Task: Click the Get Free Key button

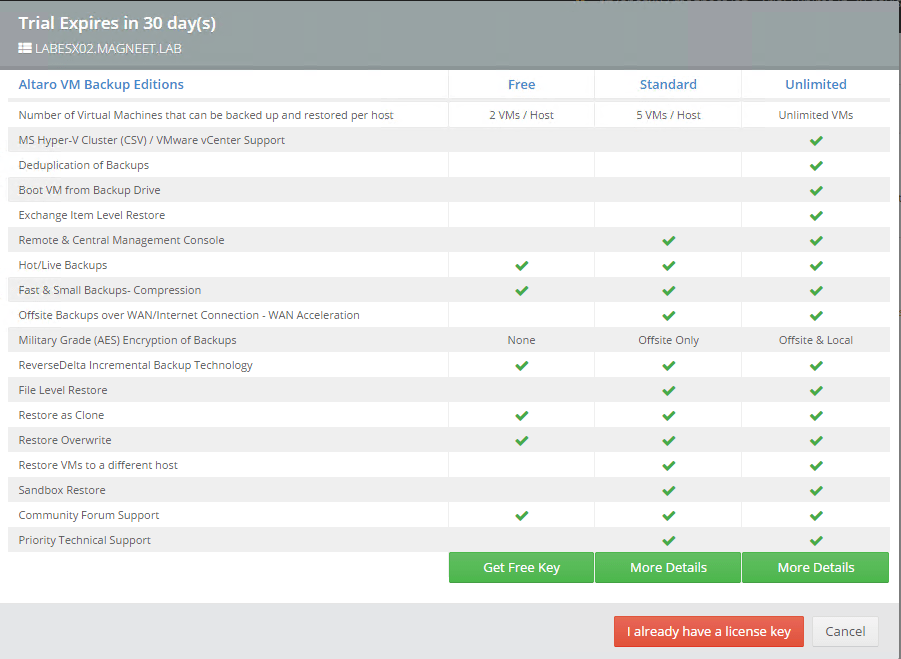Action: coord(521,568)
